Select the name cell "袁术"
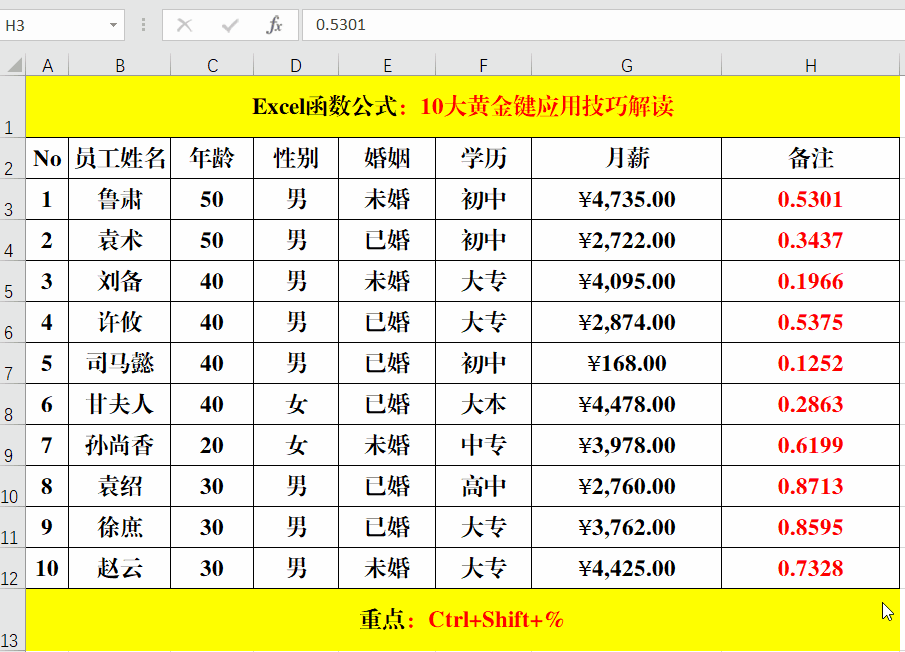The height and width of the screenshot is (652, 905). click(x=119, y=240)
